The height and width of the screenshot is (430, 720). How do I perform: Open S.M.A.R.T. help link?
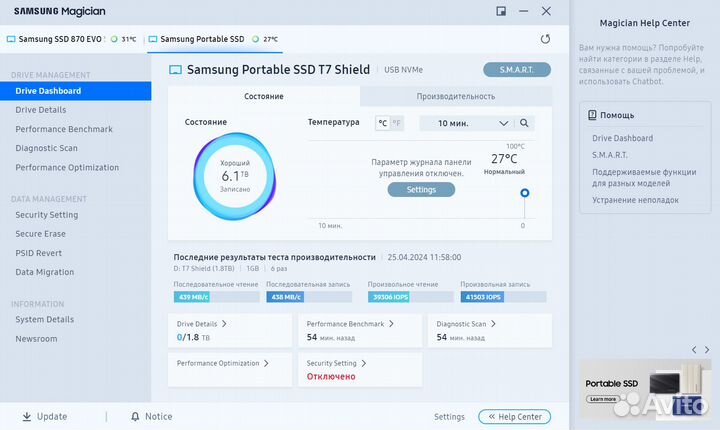[x=609, y=155]
